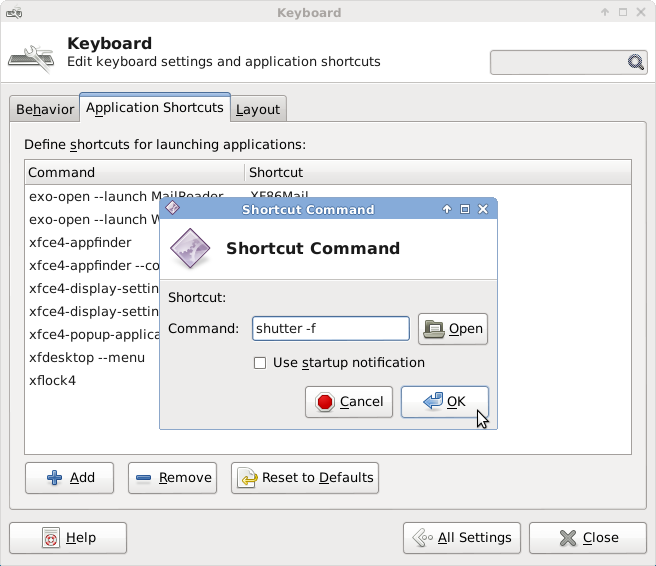This screenshot has height=566, width=656.
Task: Click the Shortcut Command dialog title icon
Action: coord(172,209)
